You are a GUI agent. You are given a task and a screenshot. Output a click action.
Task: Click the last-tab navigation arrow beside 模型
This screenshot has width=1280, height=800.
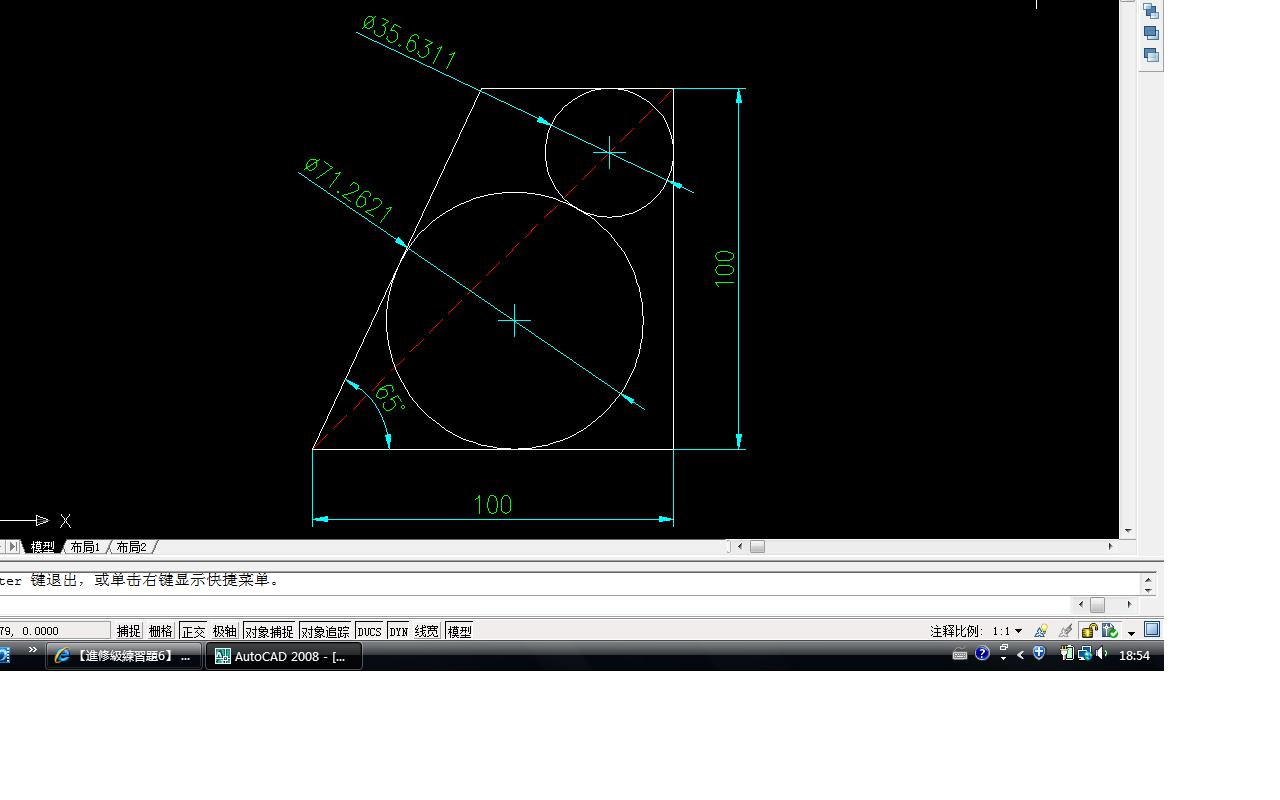(x=13, y=547)
